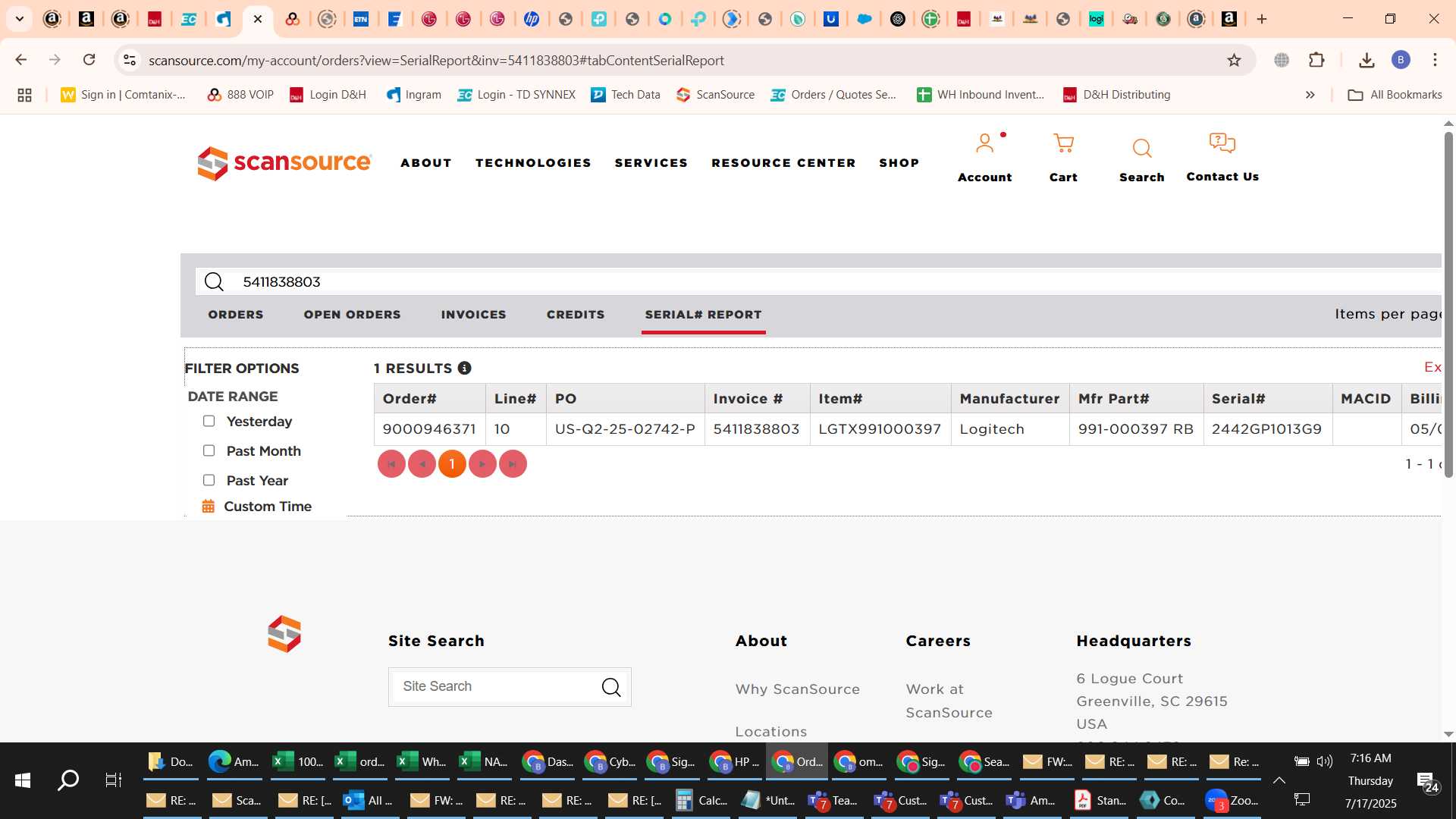This screenshot has width=1456, height=819.
Task: Go to first page of results
Action: point(391,464)
